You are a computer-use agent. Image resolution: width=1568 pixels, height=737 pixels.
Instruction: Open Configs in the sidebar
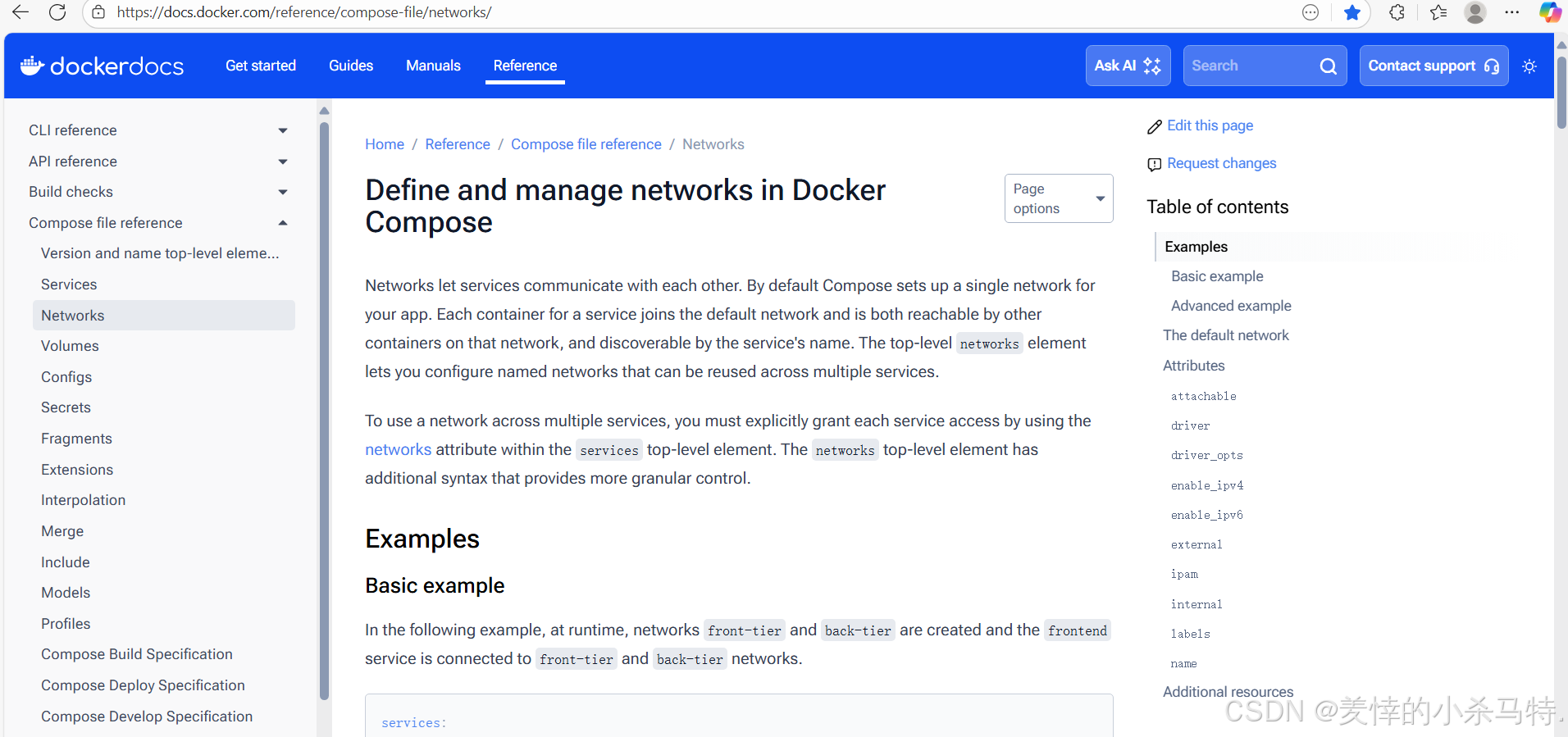[x=66, y=377]
